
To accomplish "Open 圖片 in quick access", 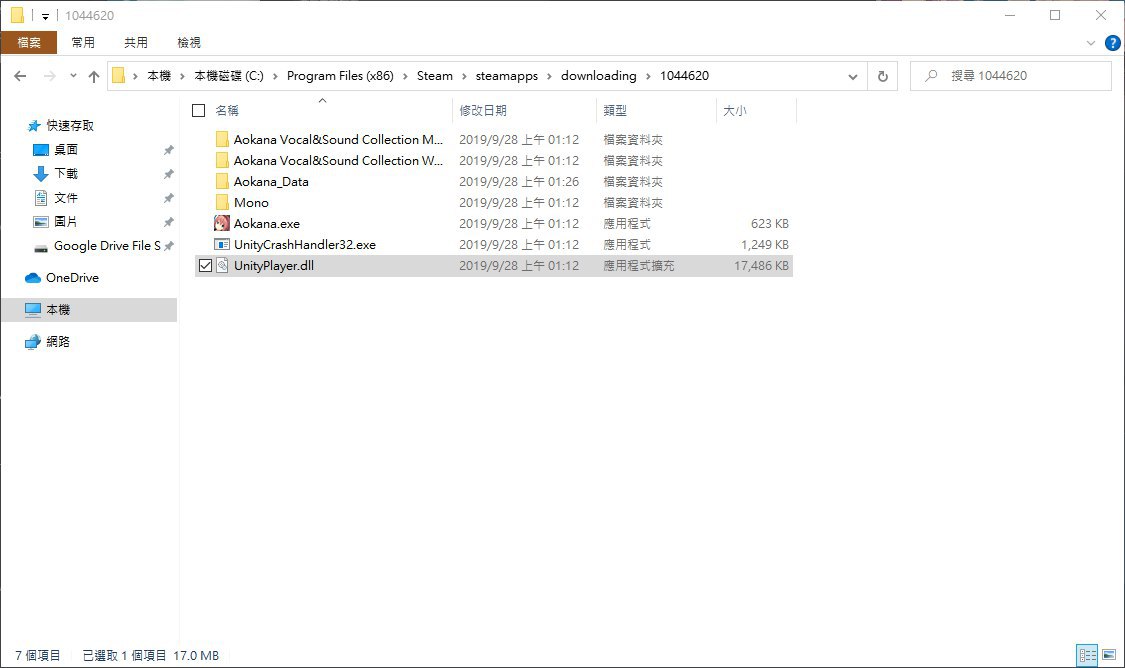I will pyautogui.click(x=66, y=222).
